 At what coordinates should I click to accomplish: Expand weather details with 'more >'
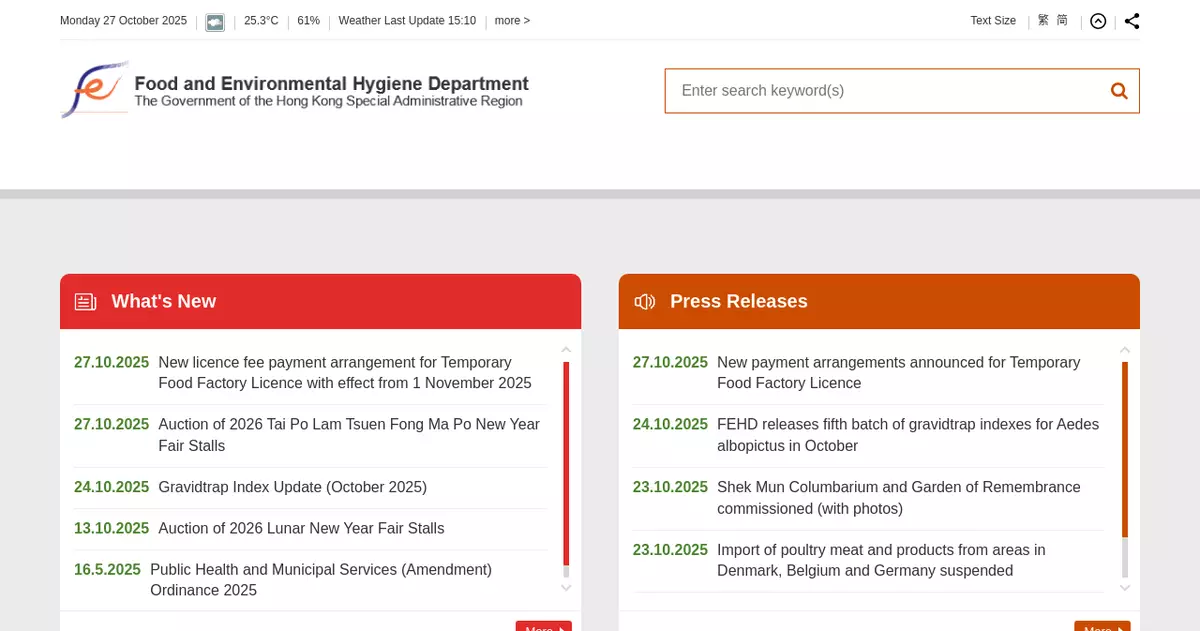pos(512,21)
